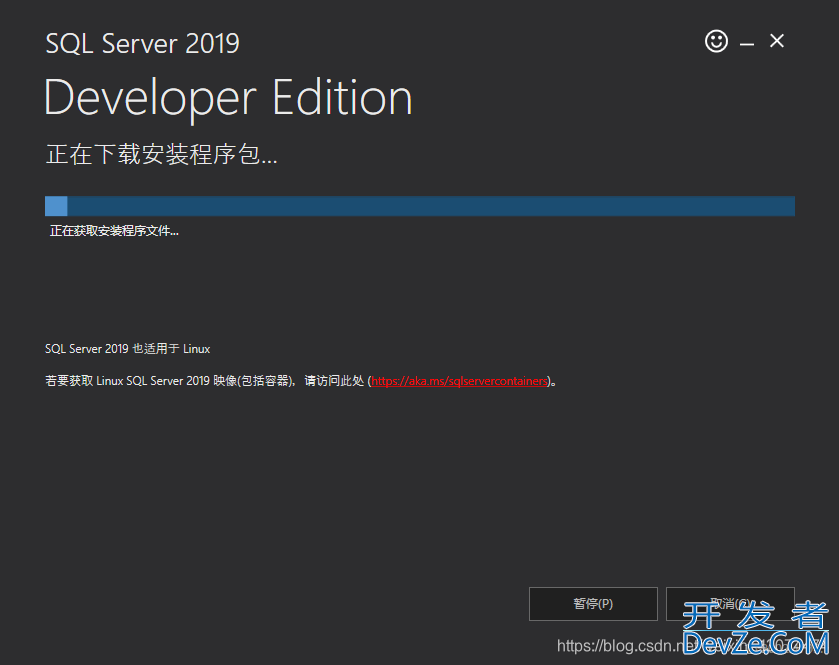Click the SQL Server 2019 也适用于 Linux text
The width and height of the screenshot is (839, 665).
[127, 349]
